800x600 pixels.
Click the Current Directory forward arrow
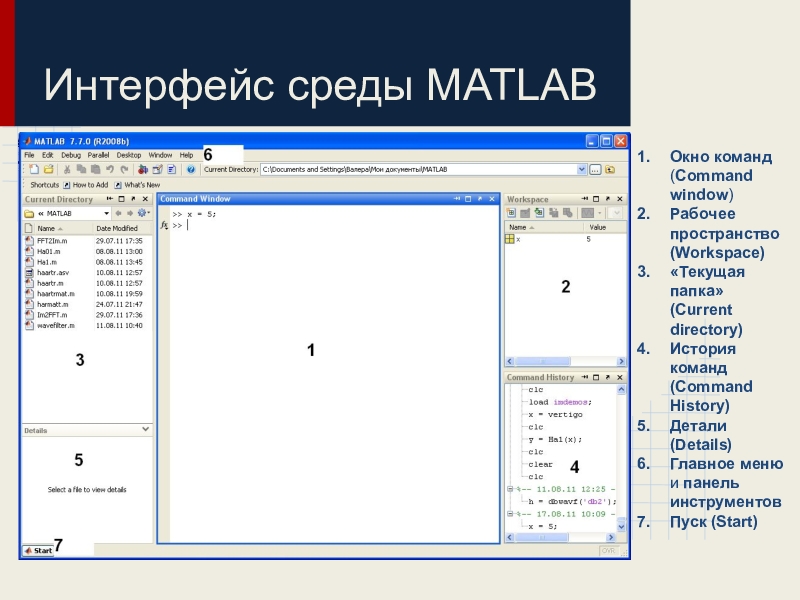[x=130, y=213]
